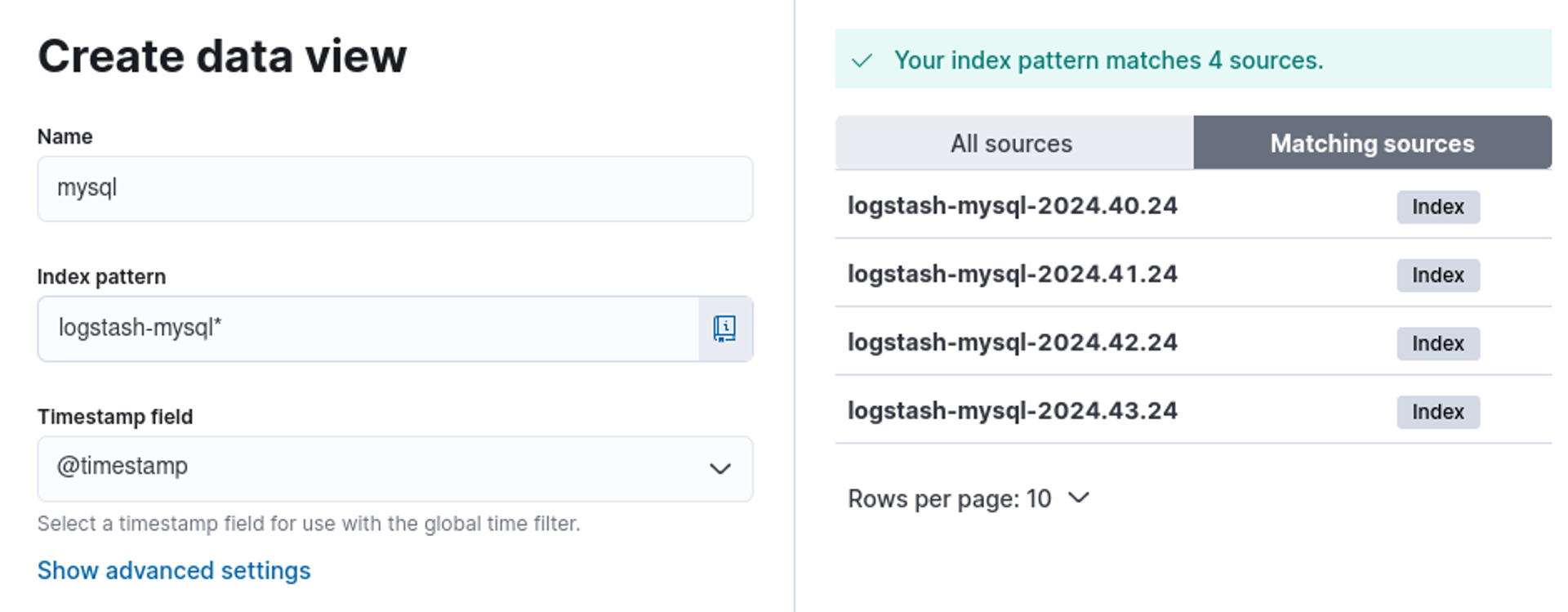Click the logstash-mysql-2024.42.24 source entry
This screenshot has width=1568, height=612.
point(1013,342)
